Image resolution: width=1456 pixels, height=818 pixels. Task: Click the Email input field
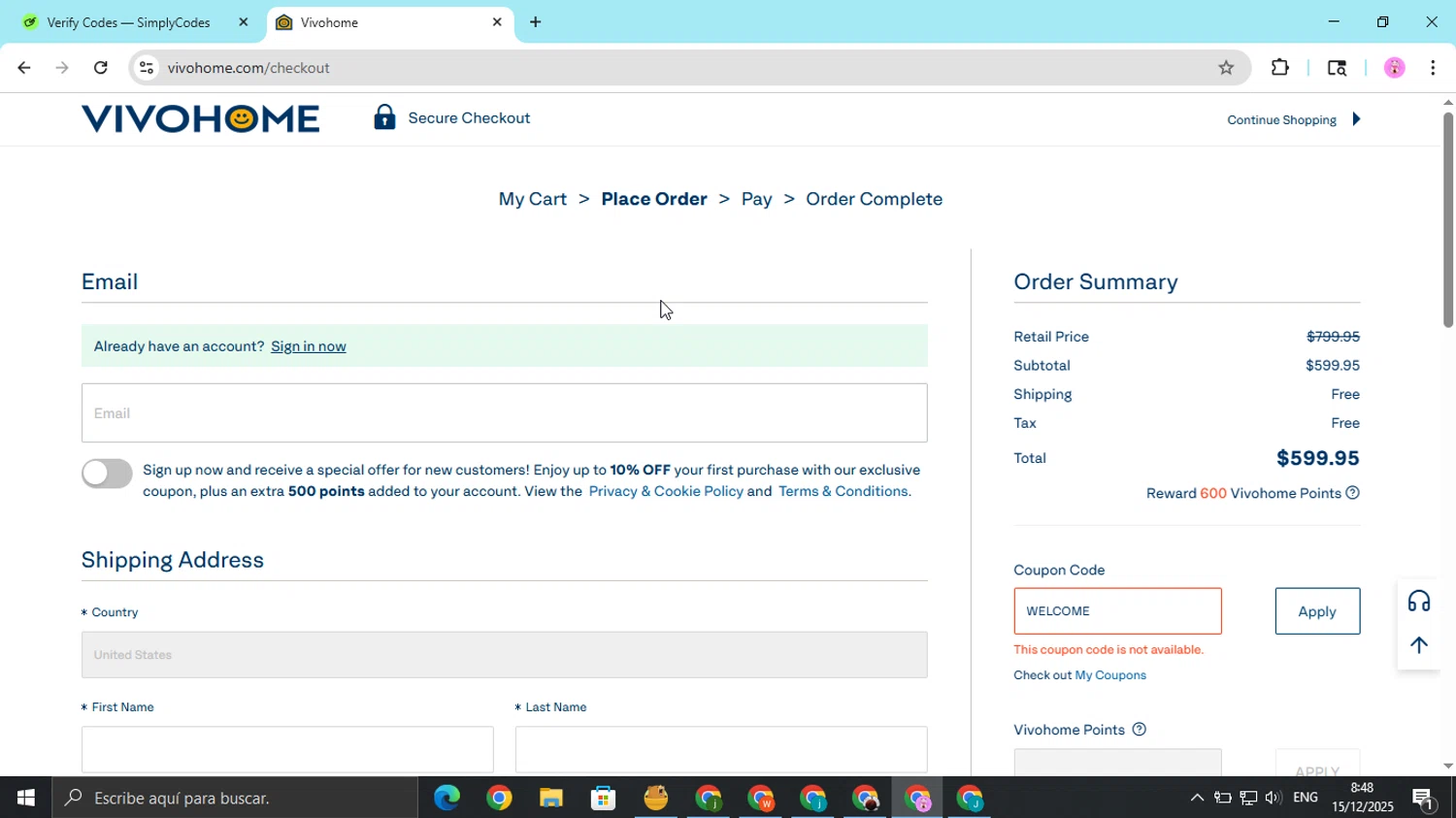click(504, 413)
